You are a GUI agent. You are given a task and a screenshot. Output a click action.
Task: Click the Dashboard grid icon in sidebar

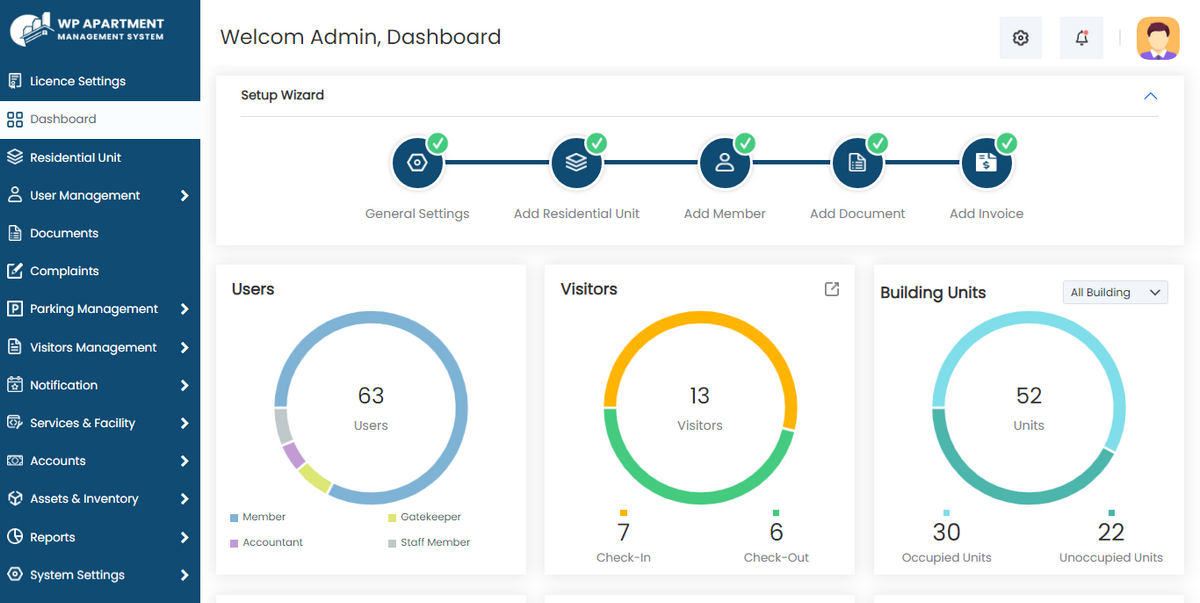[x=15, y=119]
